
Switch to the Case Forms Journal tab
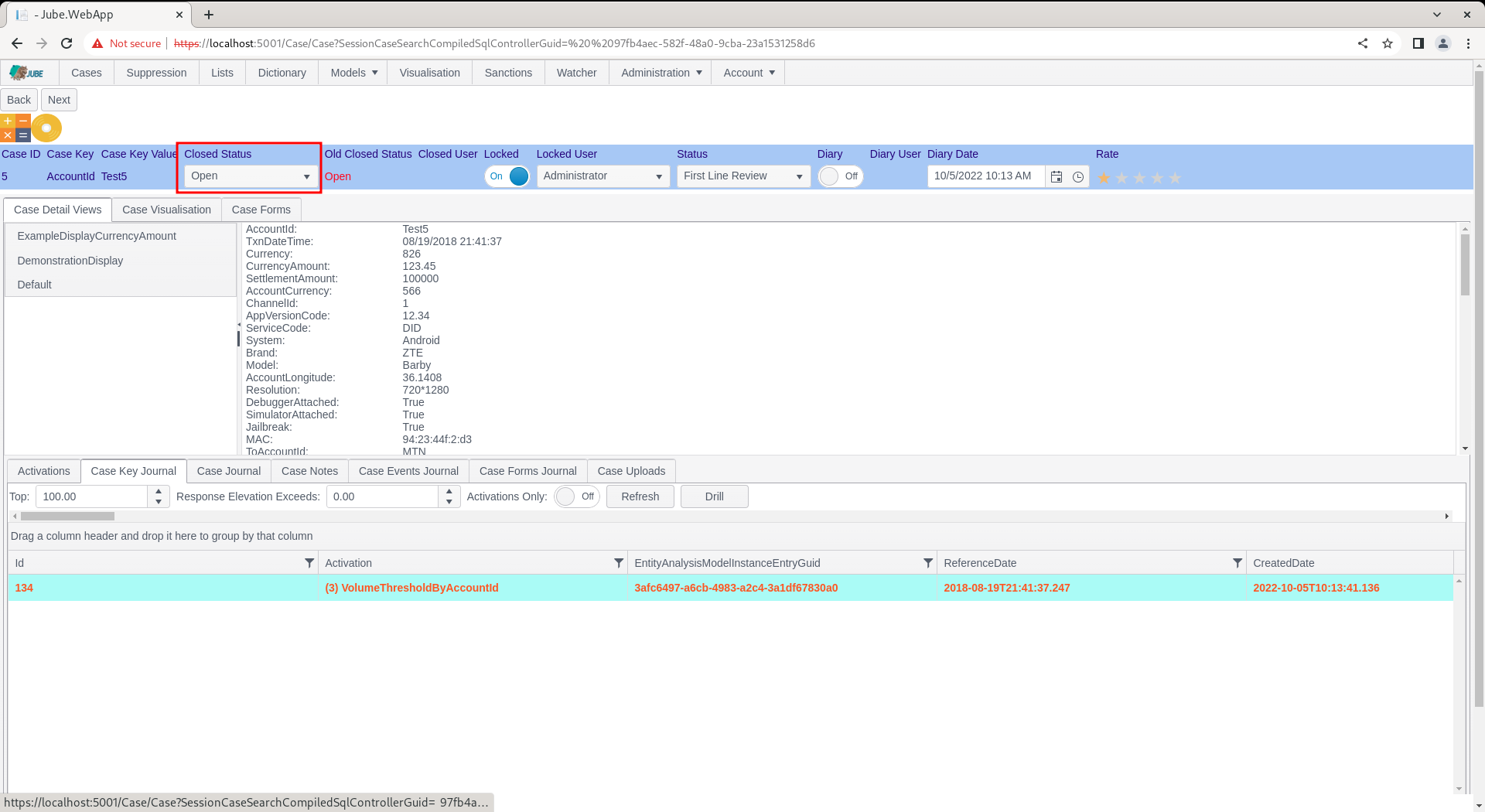528,471
